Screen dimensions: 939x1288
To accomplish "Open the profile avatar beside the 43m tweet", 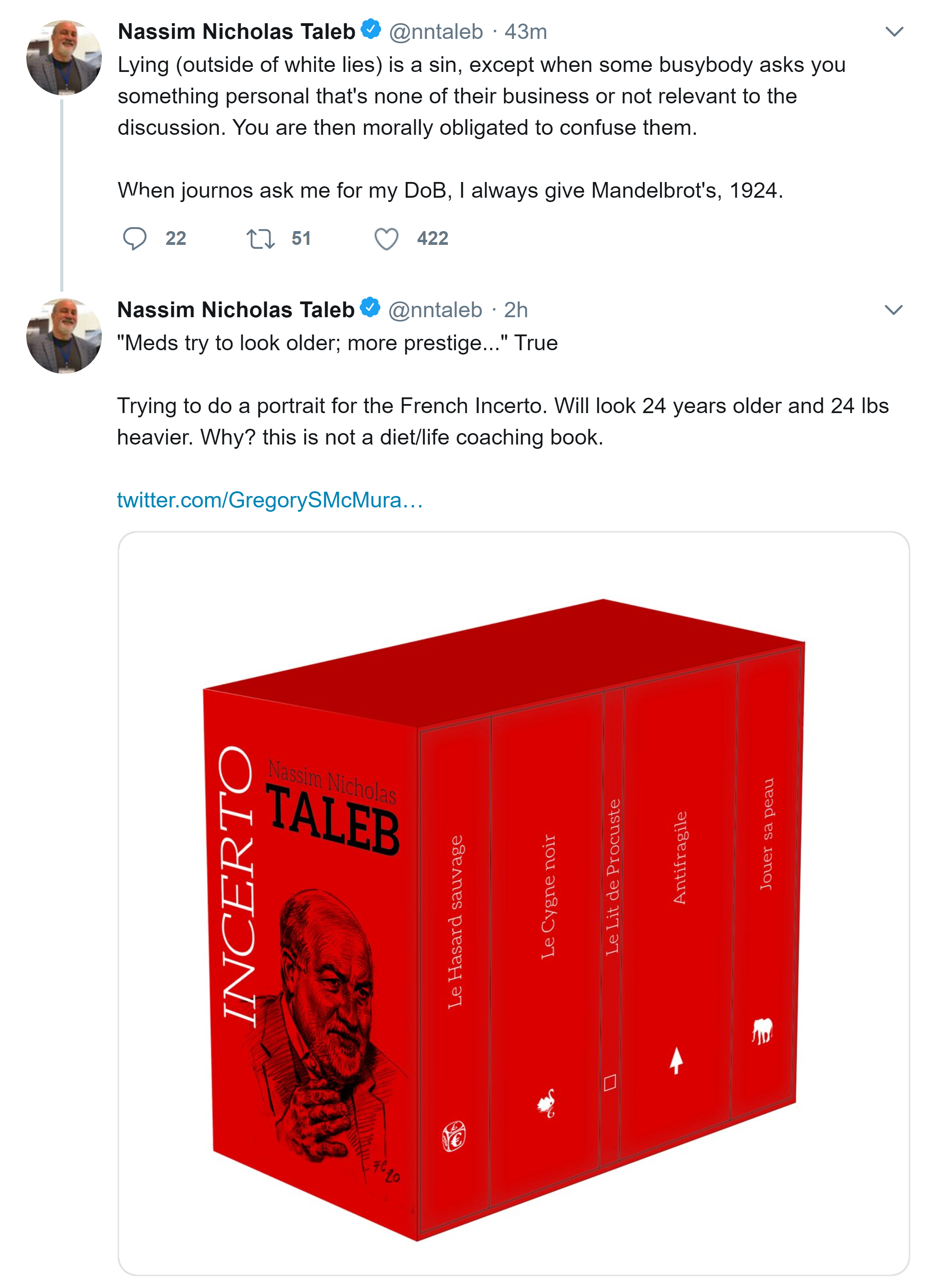I will coord(64,57).
